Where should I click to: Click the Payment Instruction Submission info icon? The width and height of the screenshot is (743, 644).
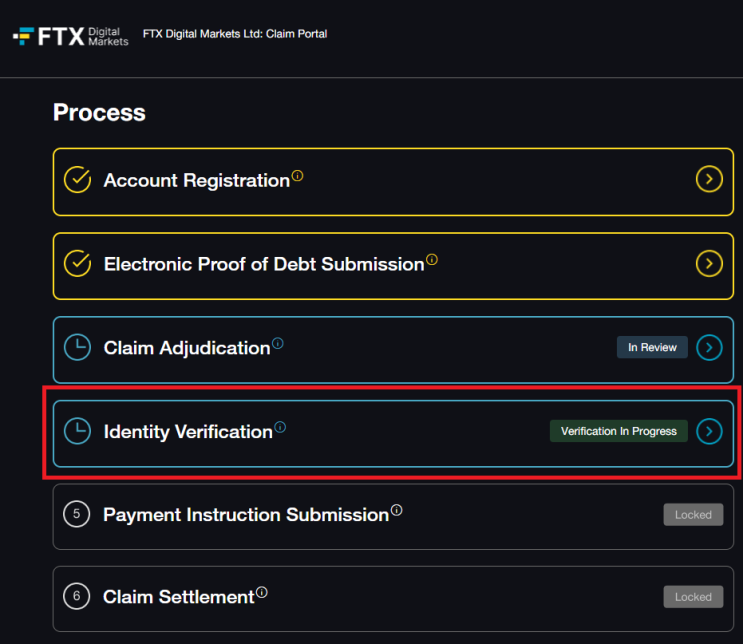[397, 510]
